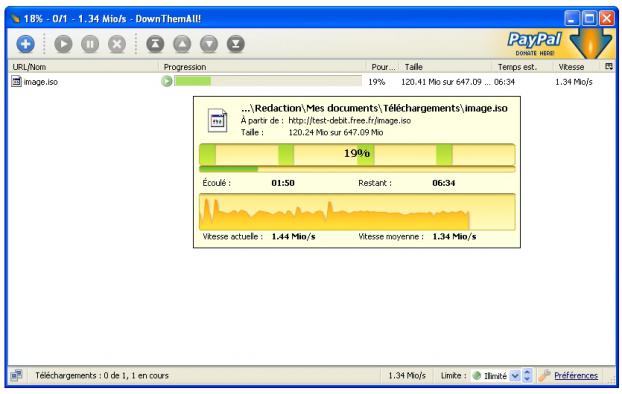Click the 120.24 Mio sur 647.09 Mio size

[336, 132]
